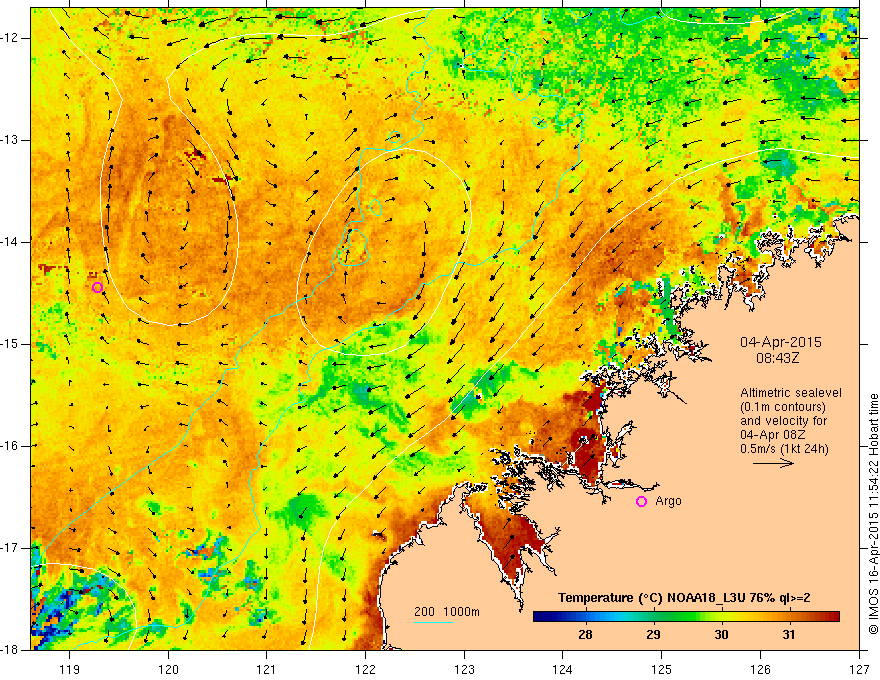Screen dimensions: 880x680
Task: Click the longitude axis label '123'
Action: coord(464,669)
